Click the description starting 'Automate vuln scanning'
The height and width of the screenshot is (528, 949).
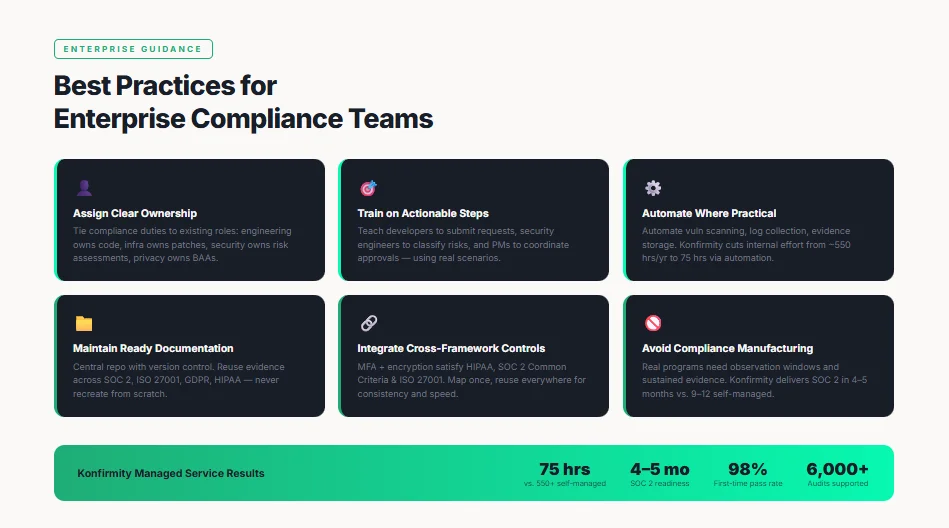746,245
